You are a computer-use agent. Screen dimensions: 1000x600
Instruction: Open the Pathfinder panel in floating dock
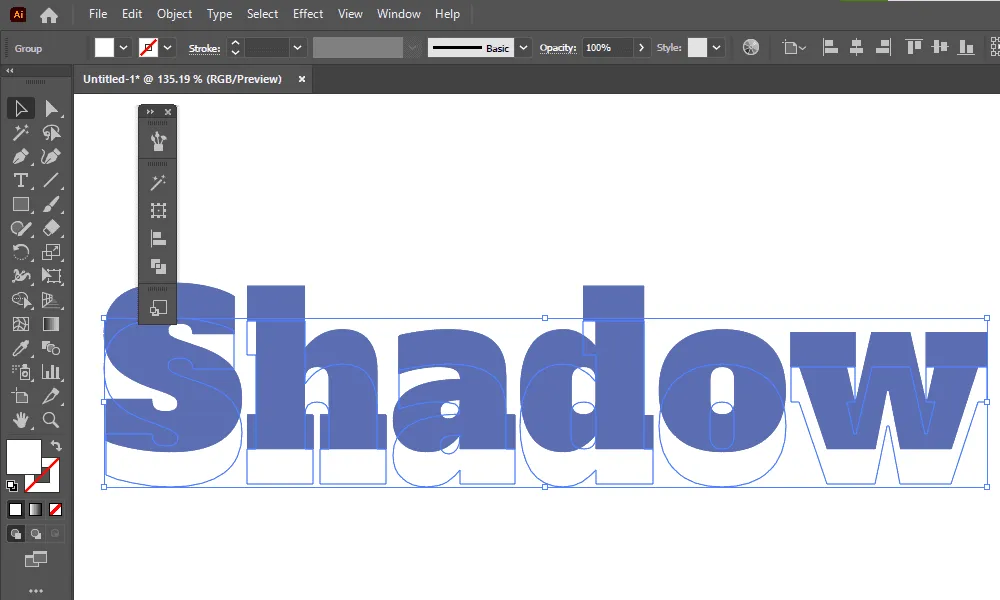click(x=158, y=267)
